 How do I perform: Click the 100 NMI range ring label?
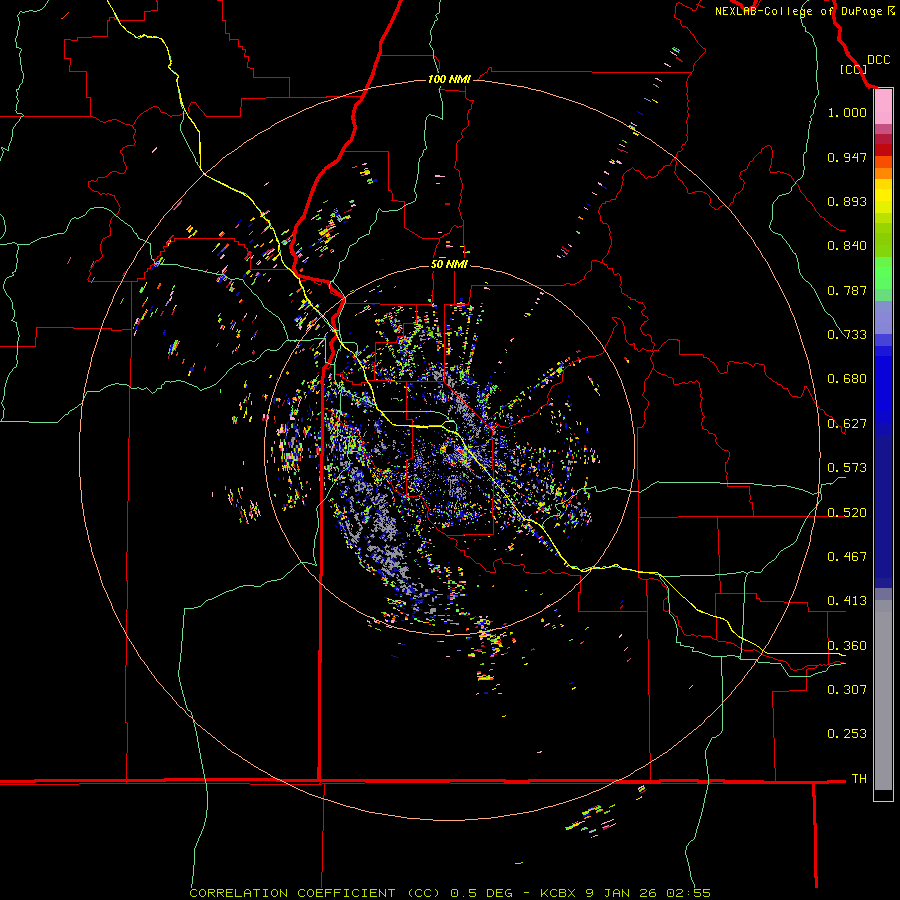(x=449, y=79)
